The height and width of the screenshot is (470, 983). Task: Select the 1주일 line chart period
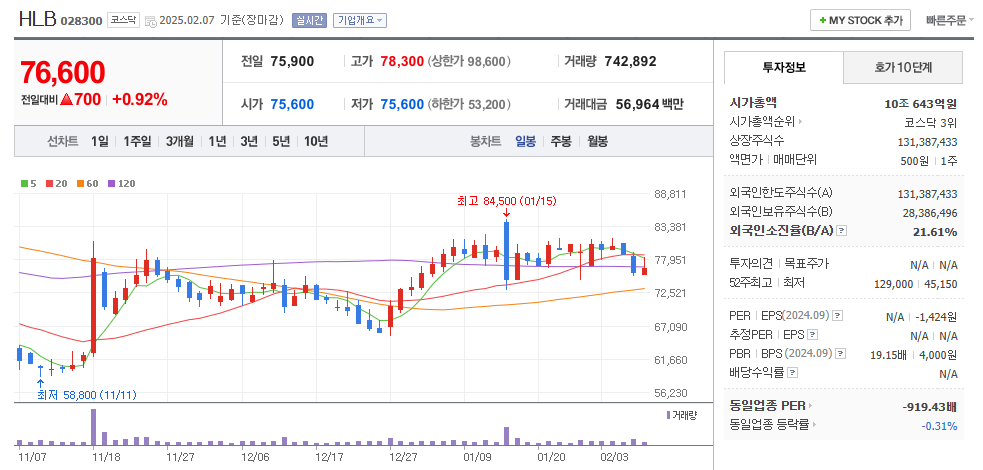[137, 141]
